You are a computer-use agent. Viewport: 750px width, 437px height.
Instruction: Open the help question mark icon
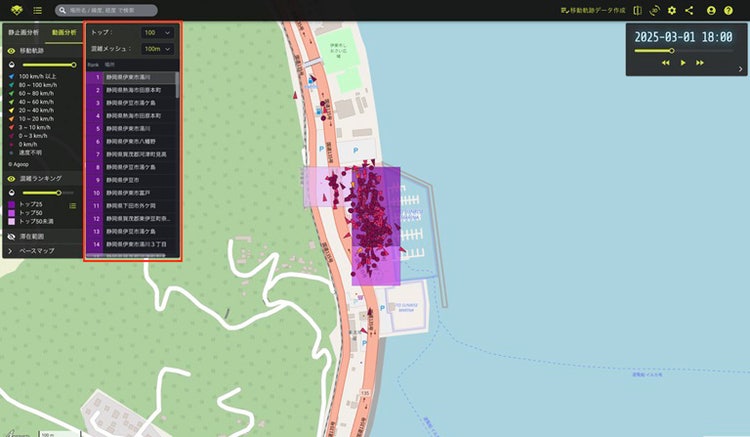[728, 10]
